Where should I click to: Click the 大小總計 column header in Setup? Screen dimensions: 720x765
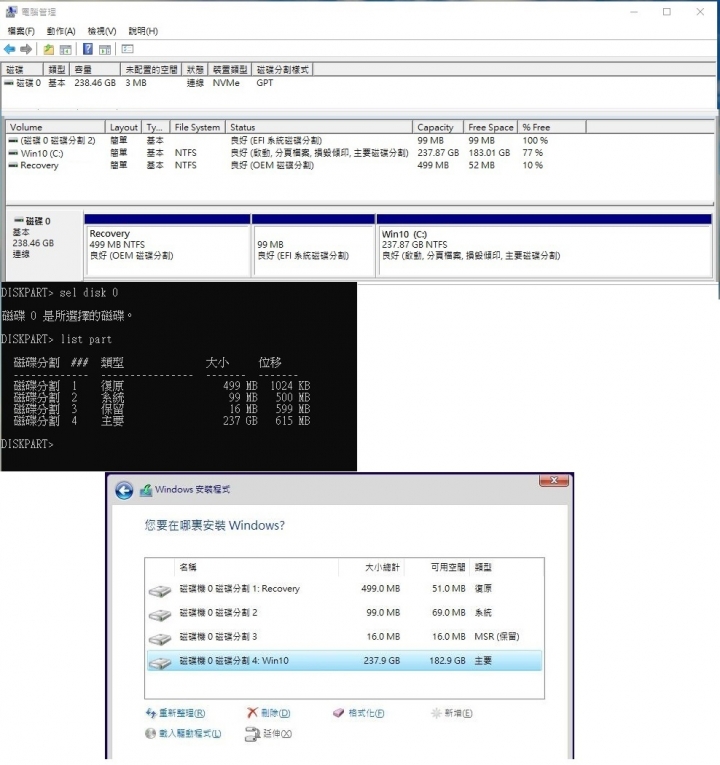click(372, 567)
